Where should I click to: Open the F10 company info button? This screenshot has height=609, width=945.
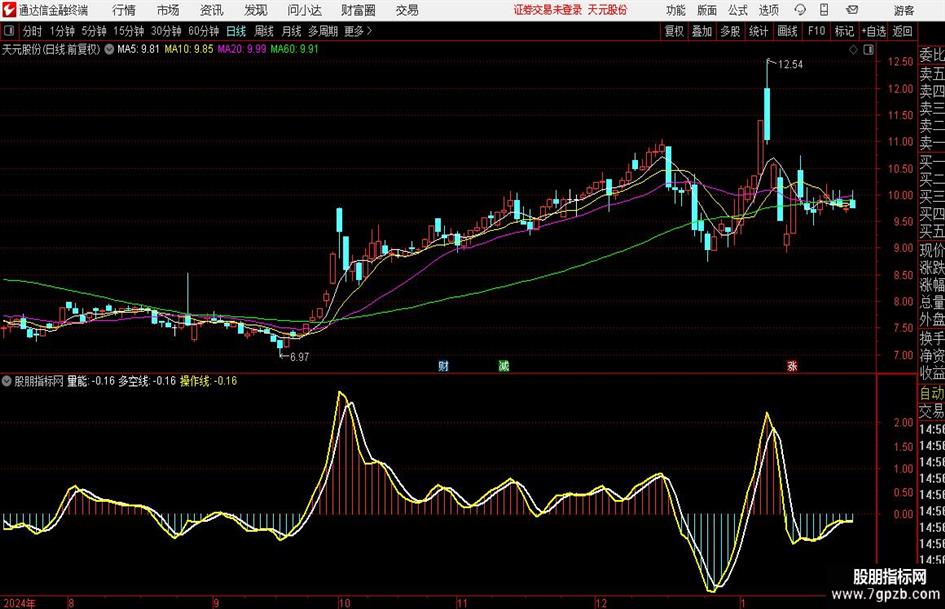[816, 31]
